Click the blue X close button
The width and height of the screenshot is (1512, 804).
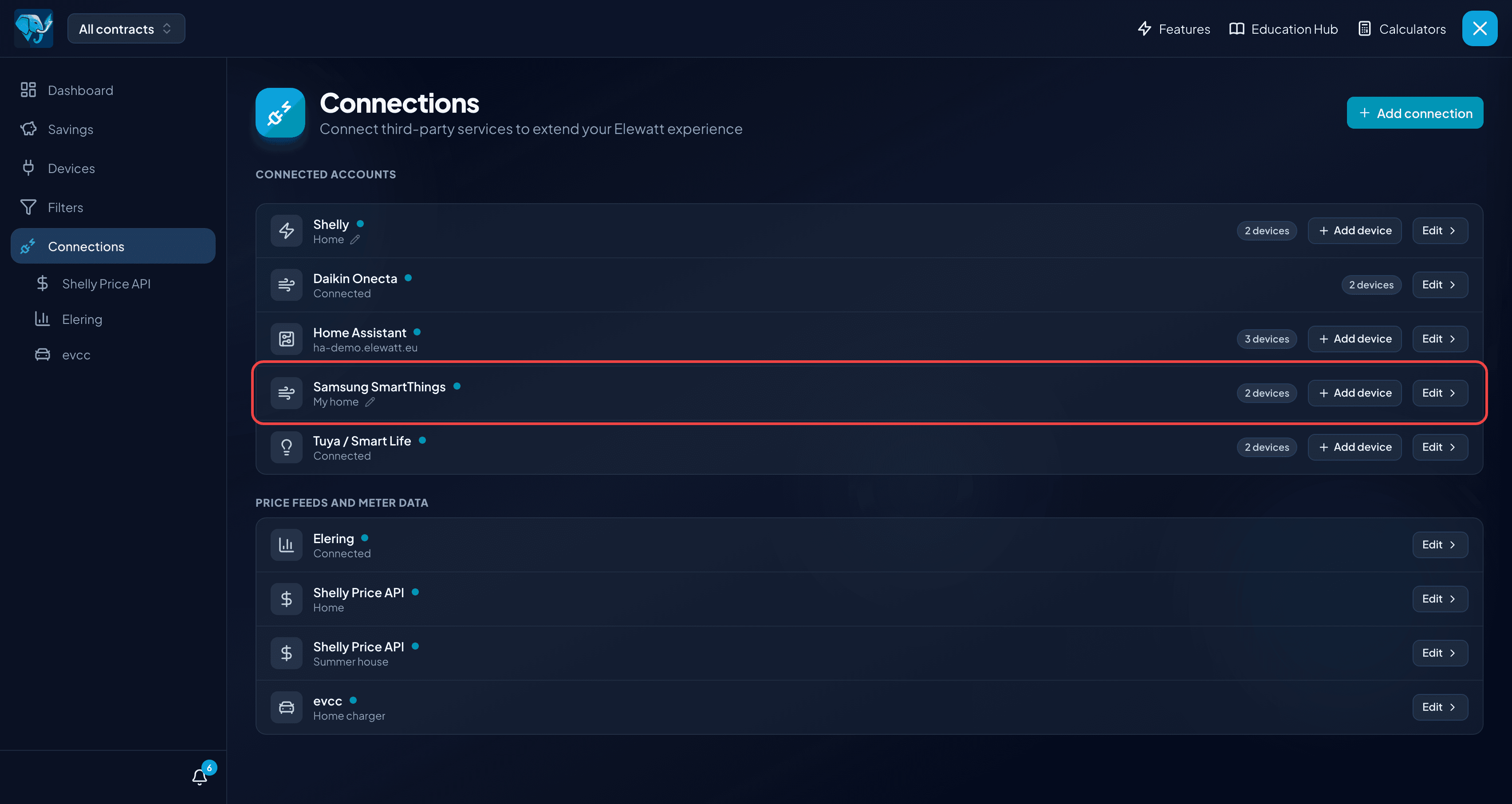click(x=1480, y=28)
